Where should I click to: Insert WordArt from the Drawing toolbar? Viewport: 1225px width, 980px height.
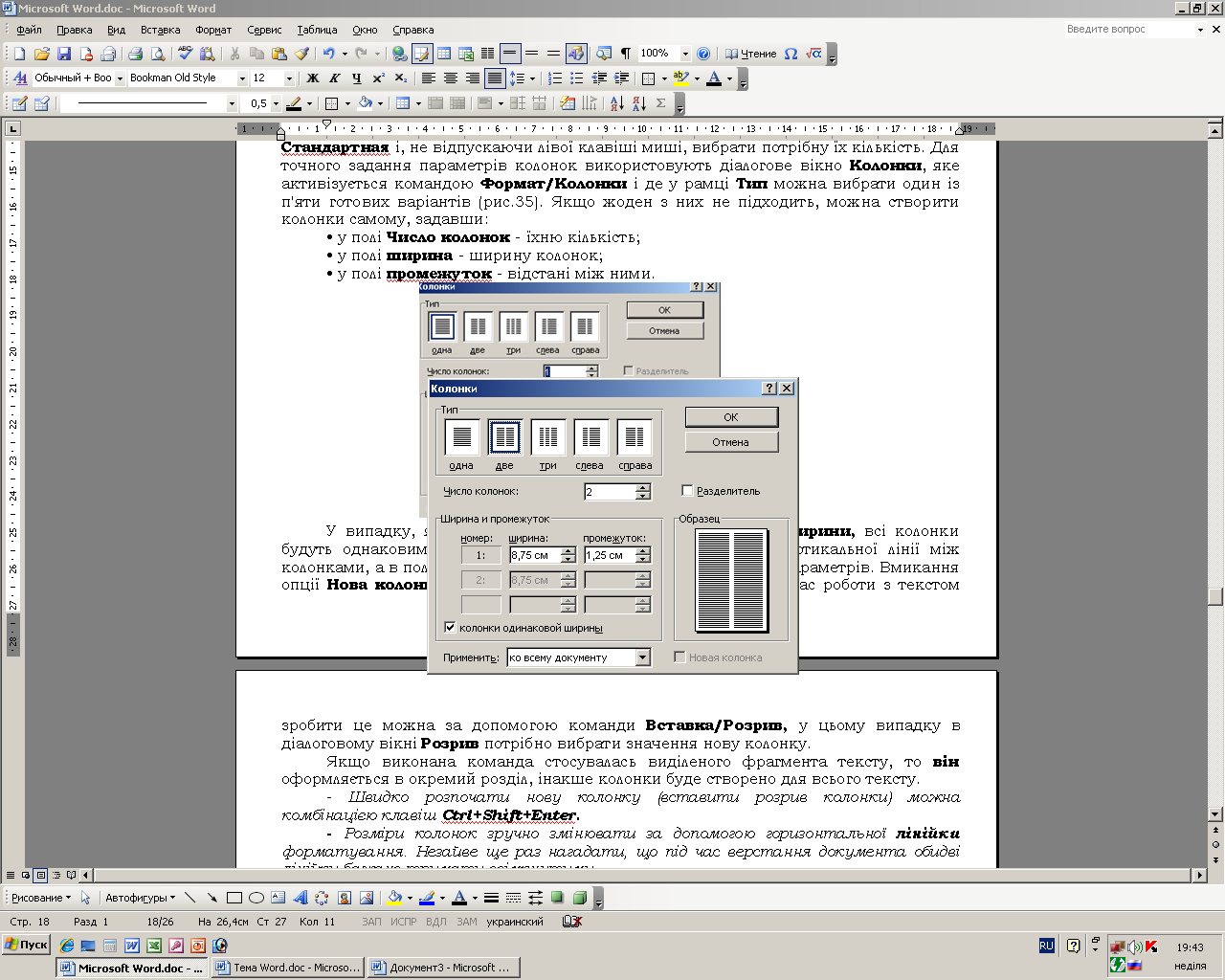(300, 898)
